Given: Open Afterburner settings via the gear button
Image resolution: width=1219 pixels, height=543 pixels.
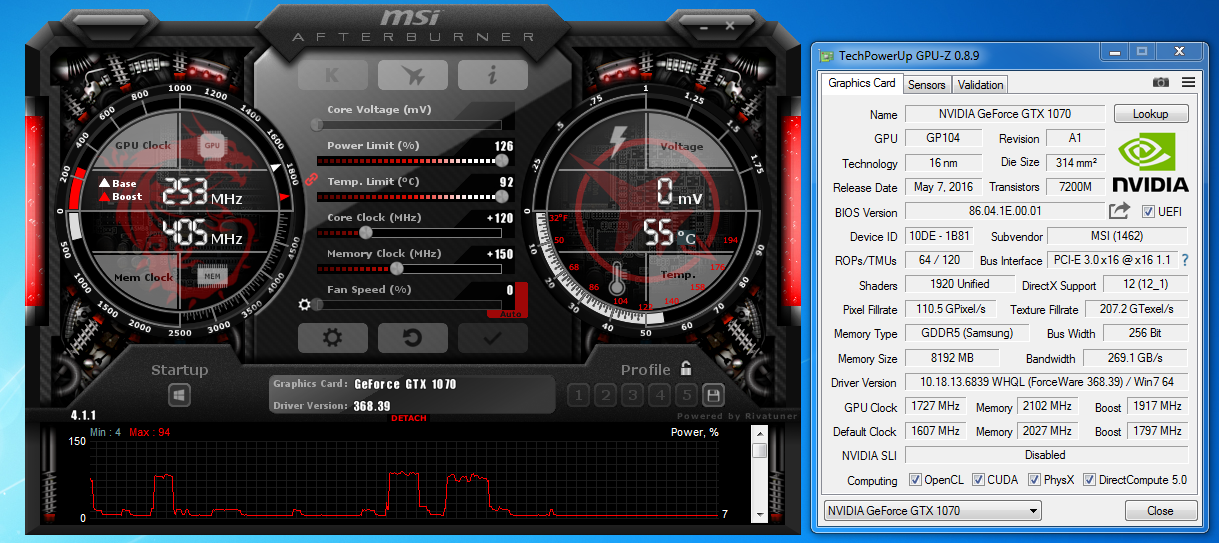Looking at the screenshot, I should (x=332, y=338).
